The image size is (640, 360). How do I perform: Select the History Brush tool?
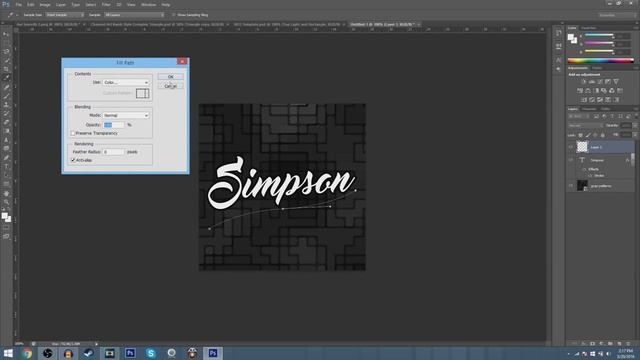point(7,113)
